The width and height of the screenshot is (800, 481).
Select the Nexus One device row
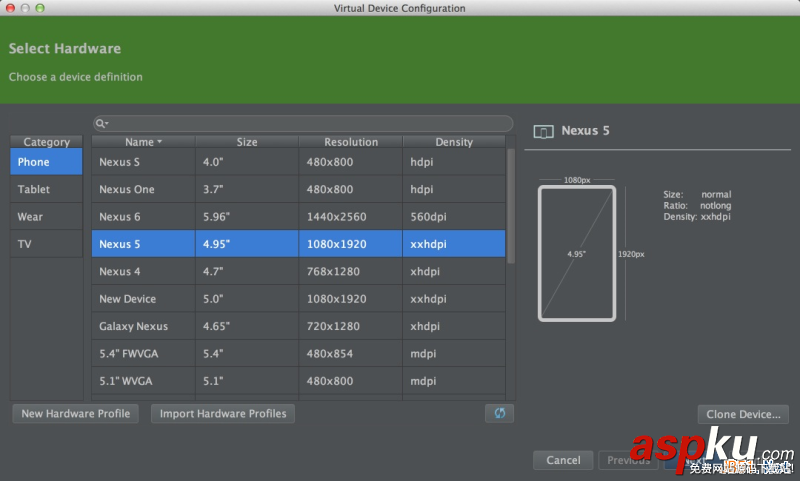tap(298, 189)
